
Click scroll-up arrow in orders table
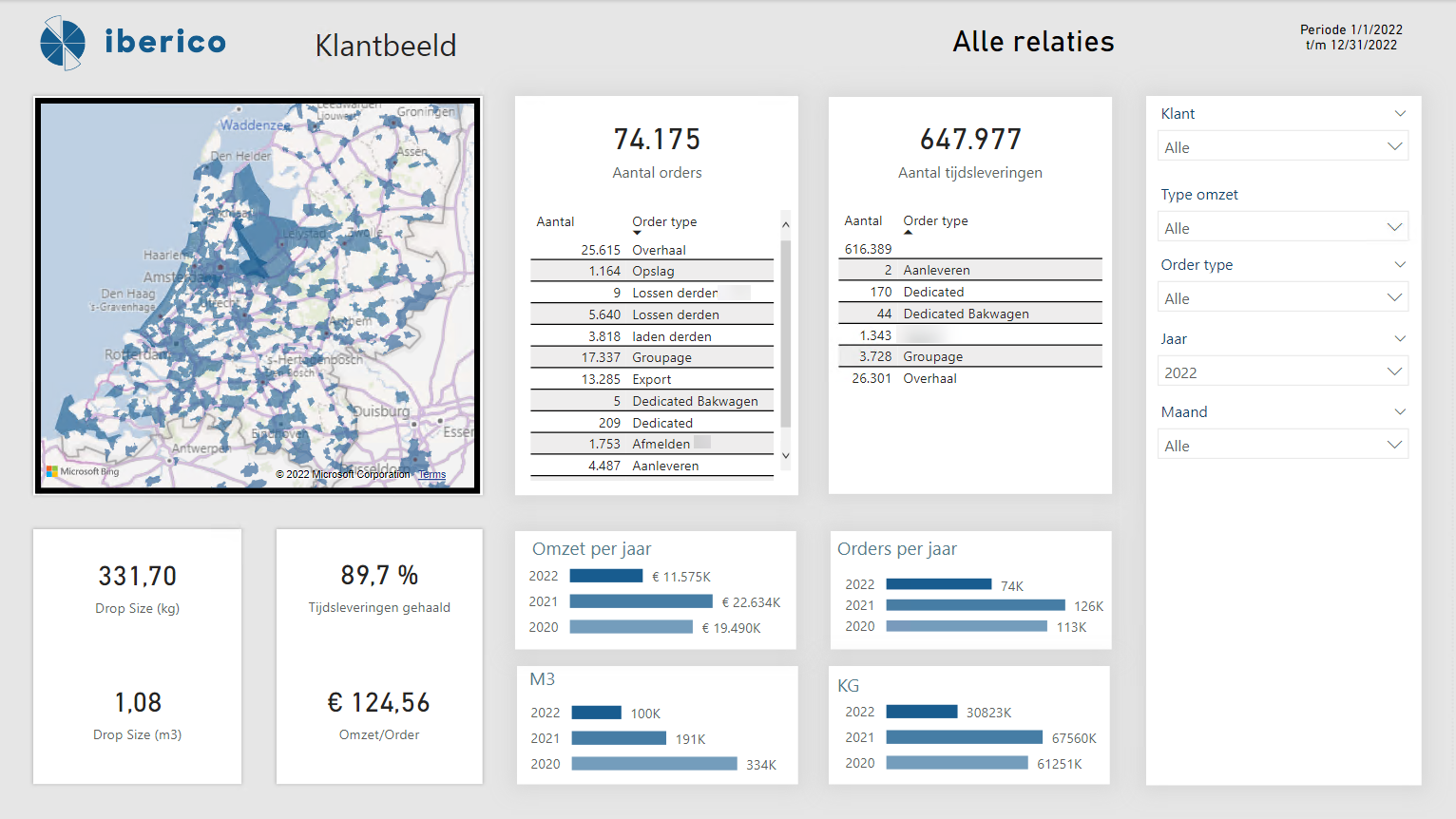click(786, 225)
